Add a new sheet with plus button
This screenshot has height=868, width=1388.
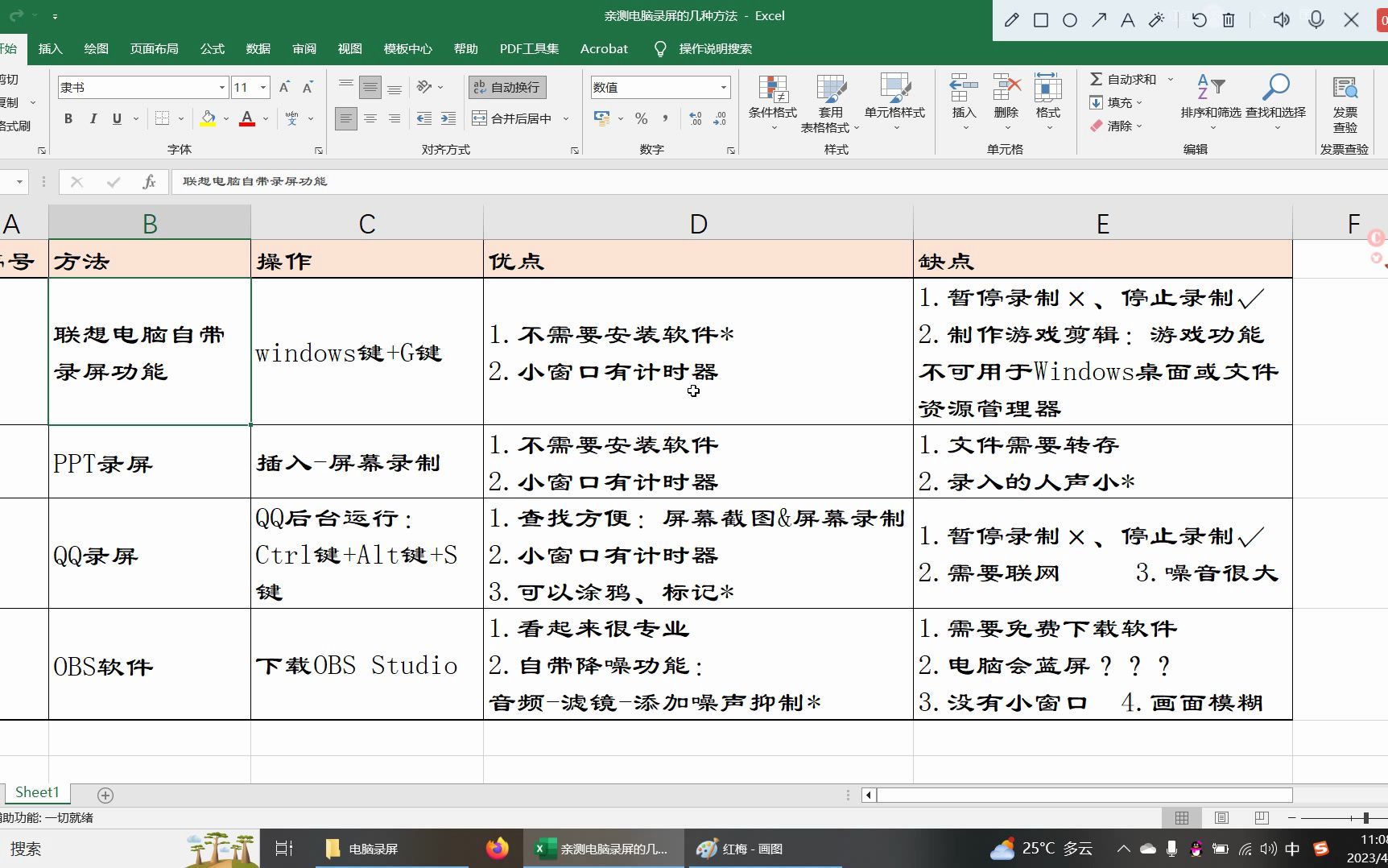[105, 795]
